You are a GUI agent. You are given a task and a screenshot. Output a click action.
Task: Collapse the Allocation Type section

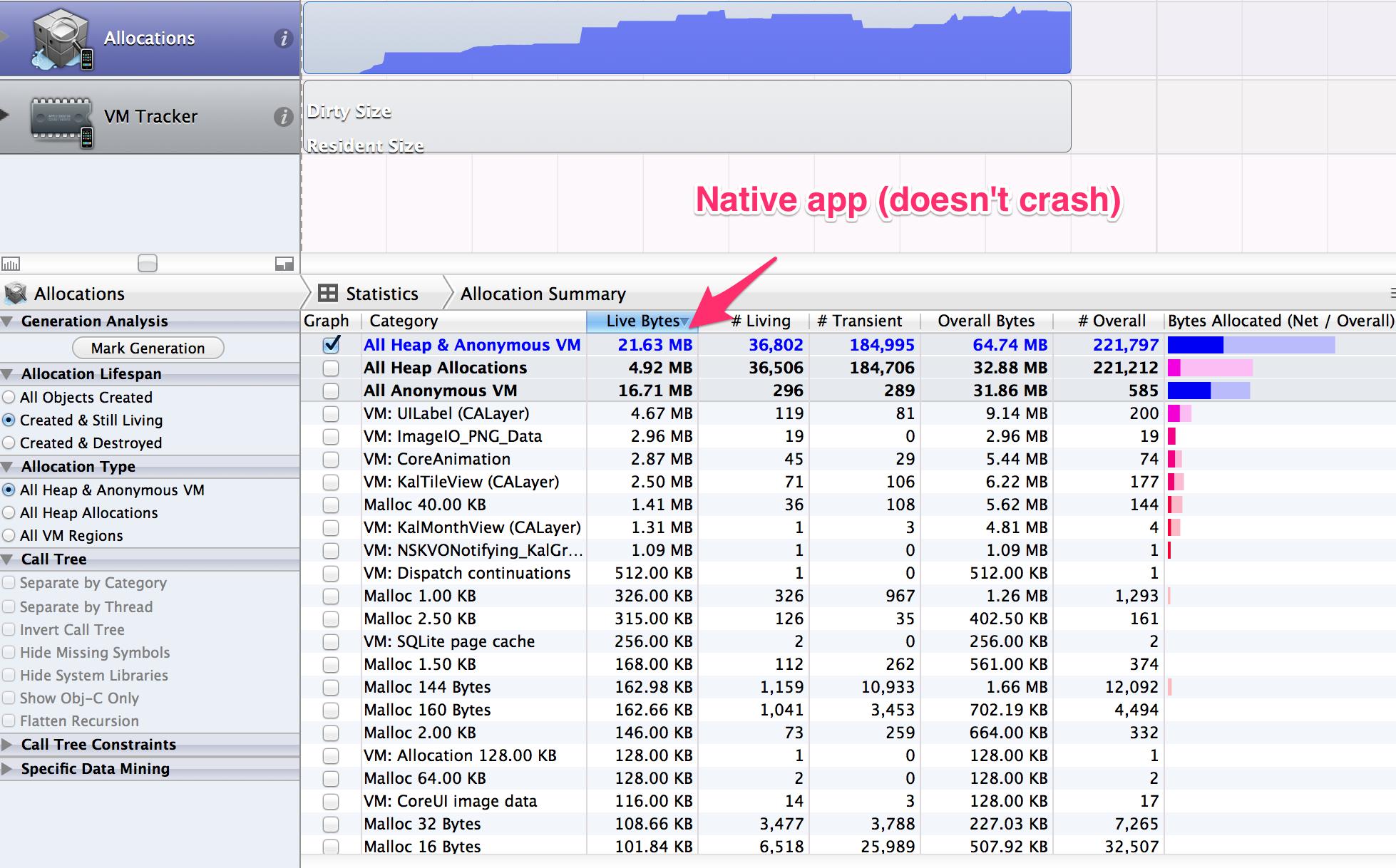point(7,467)
